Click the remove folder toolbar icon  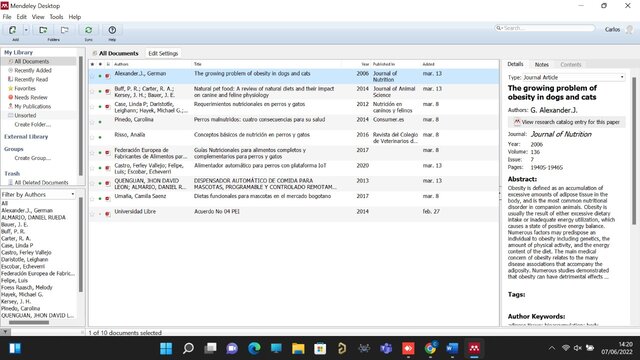pyautogui.click(x=64, y=30)
